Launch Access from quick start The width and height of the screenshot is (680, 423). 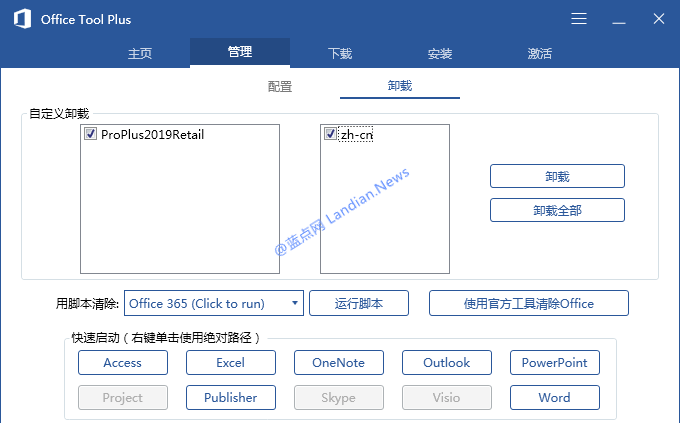(x=123, y=363)
